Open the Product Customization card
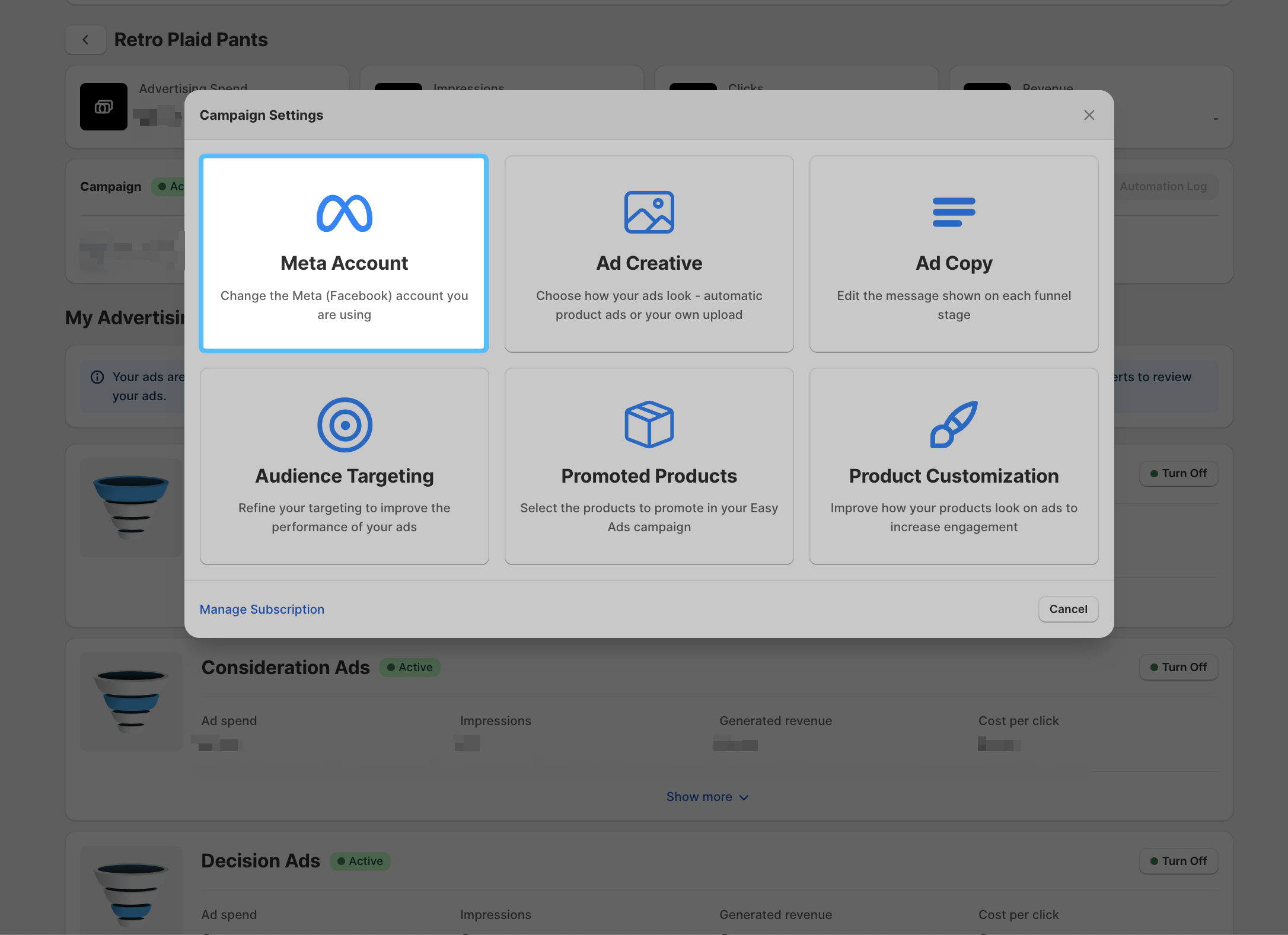Viewport: 1288px width, 935px height. pyautogui.click(x=954, y=466)
